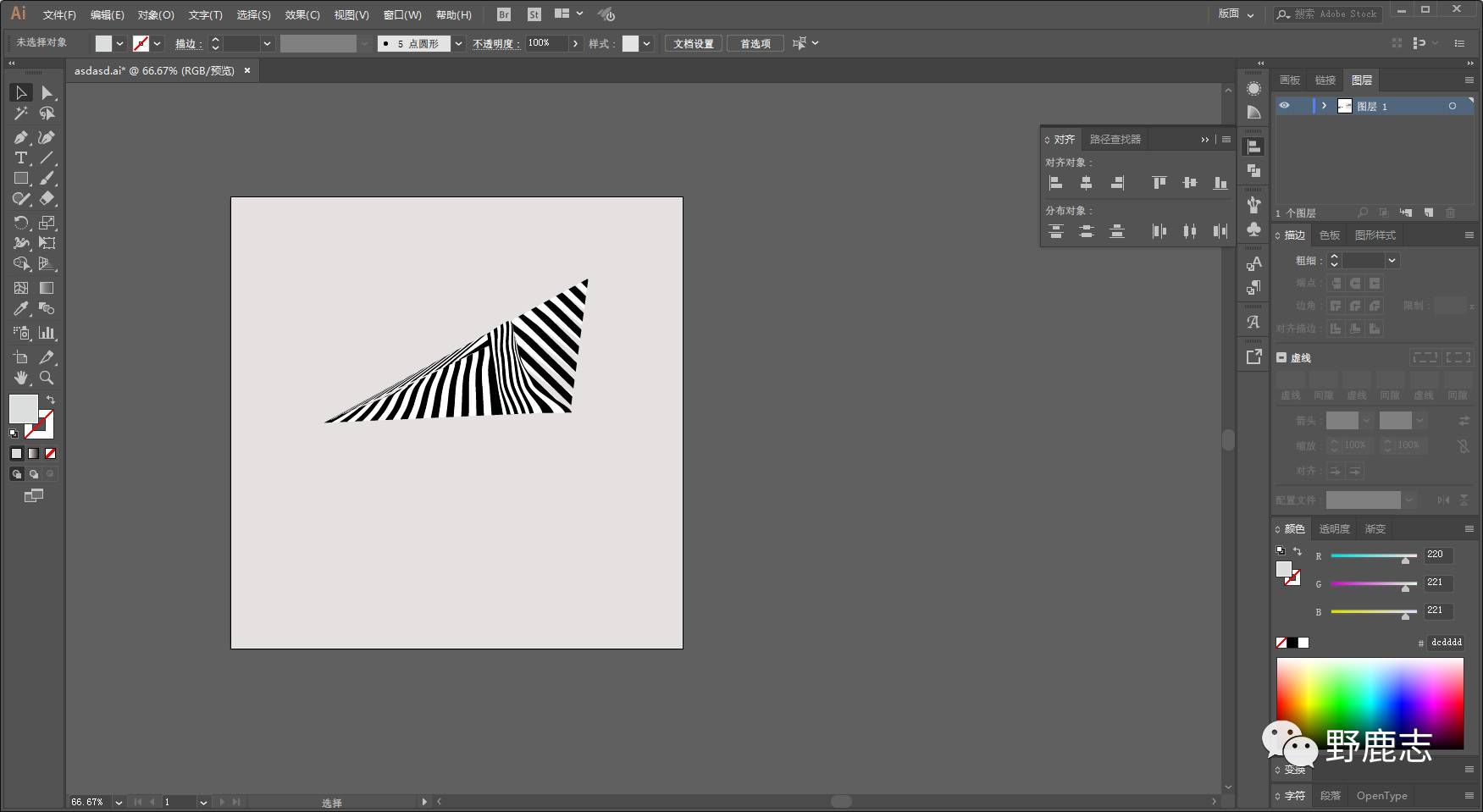Toggle the 虚线 dashed line checkbox
Screen dimensions: 1483x812
(1281, 358)
